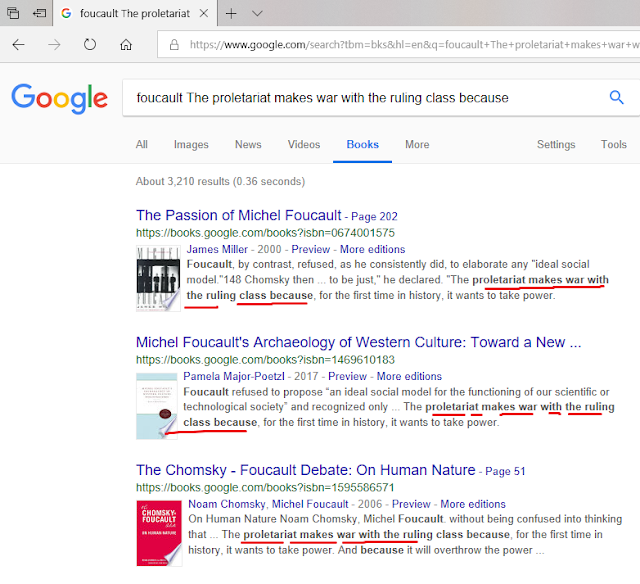Open the search Tools option

[613, 144]
